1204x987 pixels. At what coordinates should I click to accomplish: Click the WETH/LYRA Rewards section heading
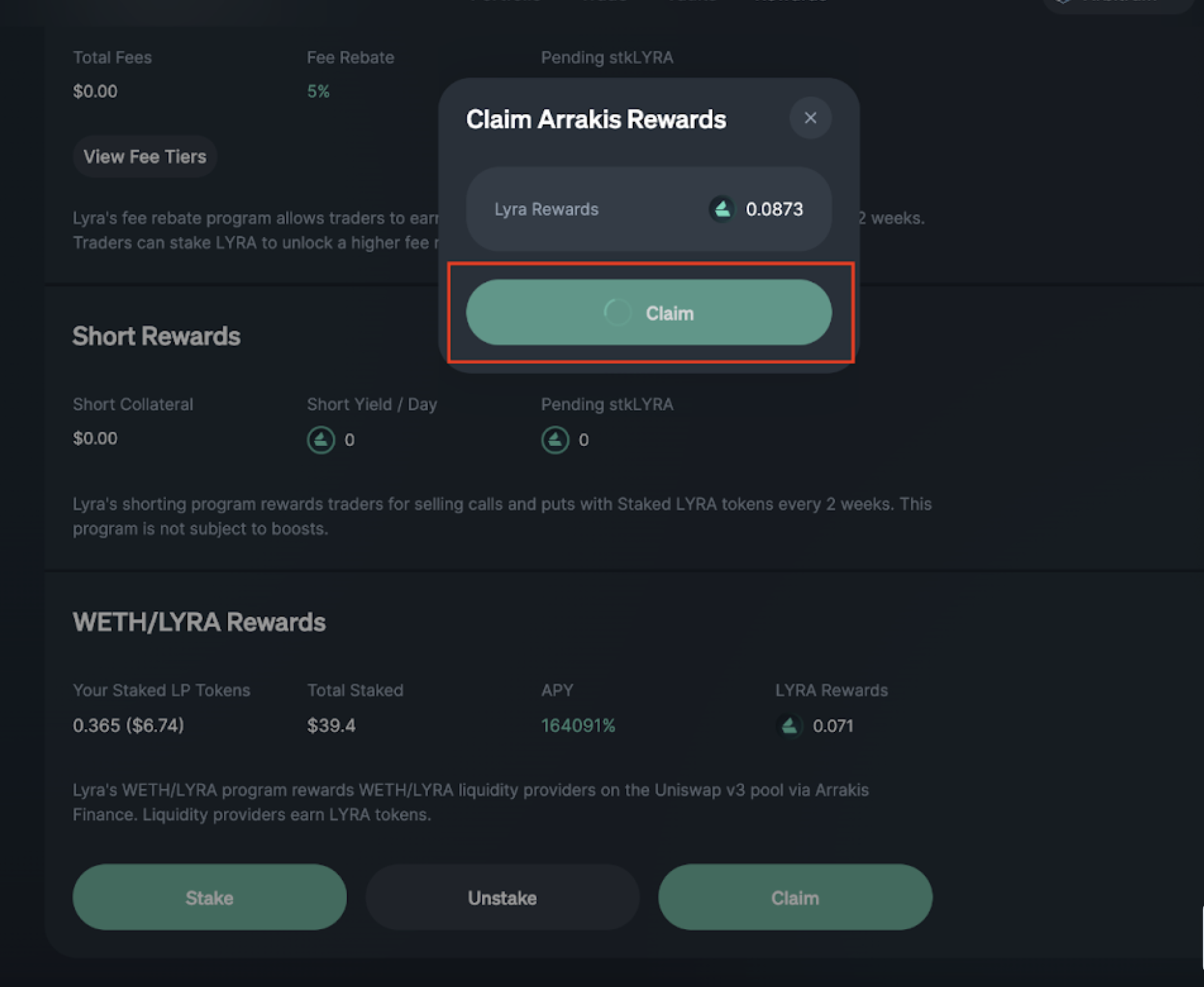(199, 622)
